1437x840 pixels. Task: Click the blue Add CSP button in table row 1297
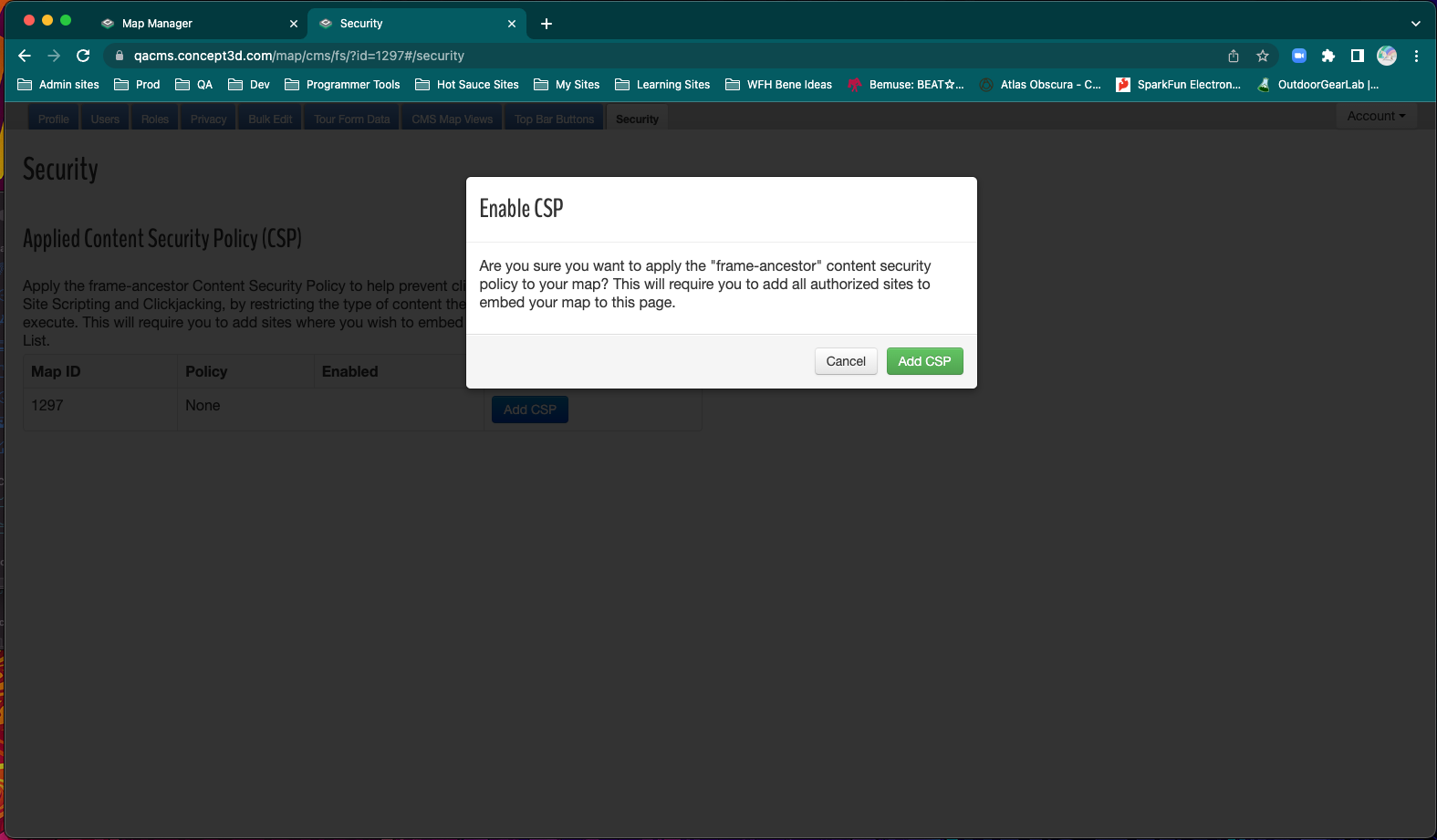530,410
